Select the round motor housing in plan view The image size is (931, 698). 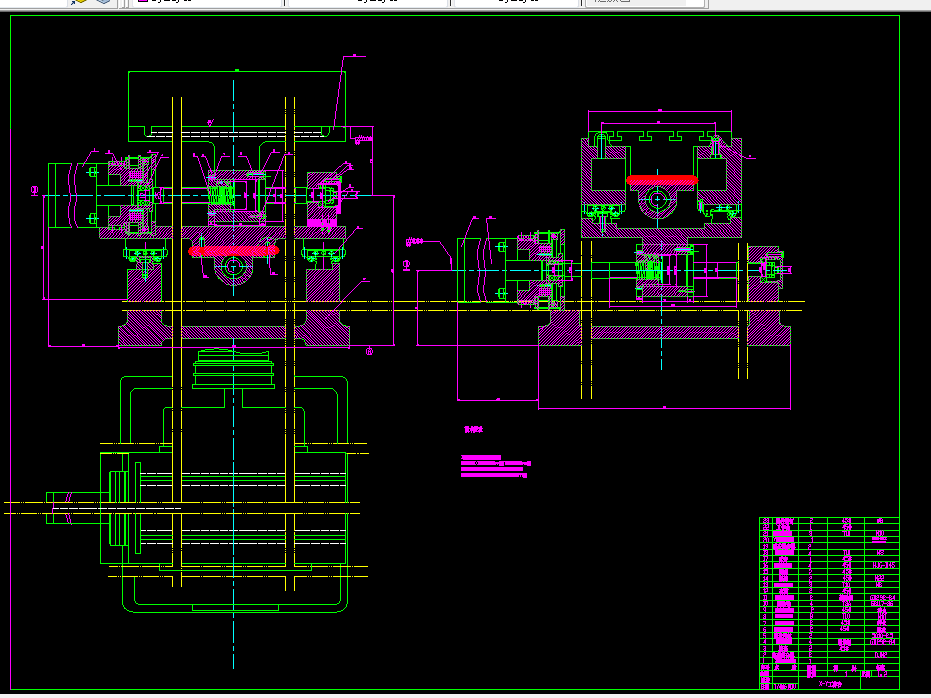[x=233, y=369]
